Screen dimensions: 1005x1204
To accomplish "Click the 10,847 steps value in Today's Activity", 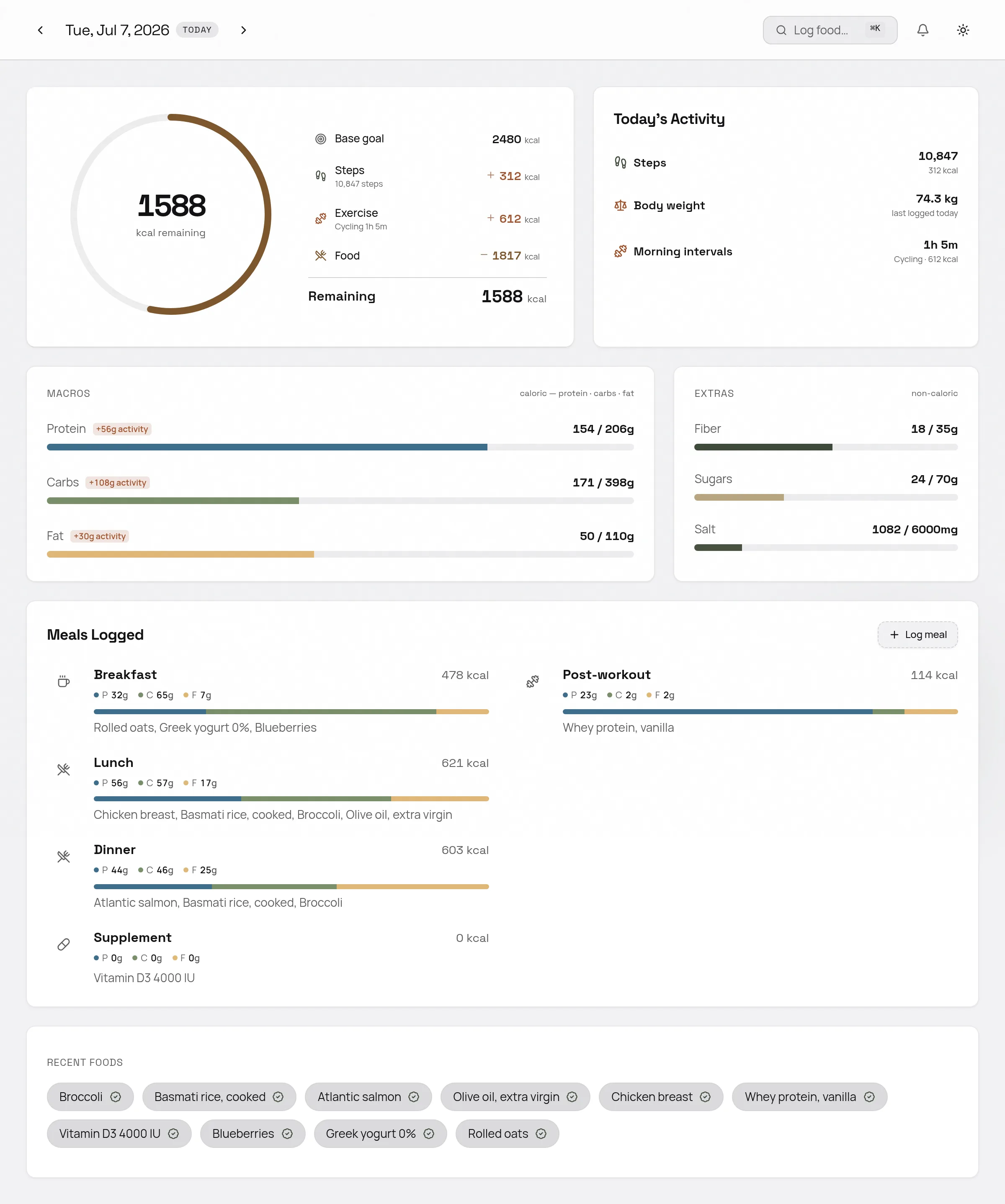I will tap(938, 156).
